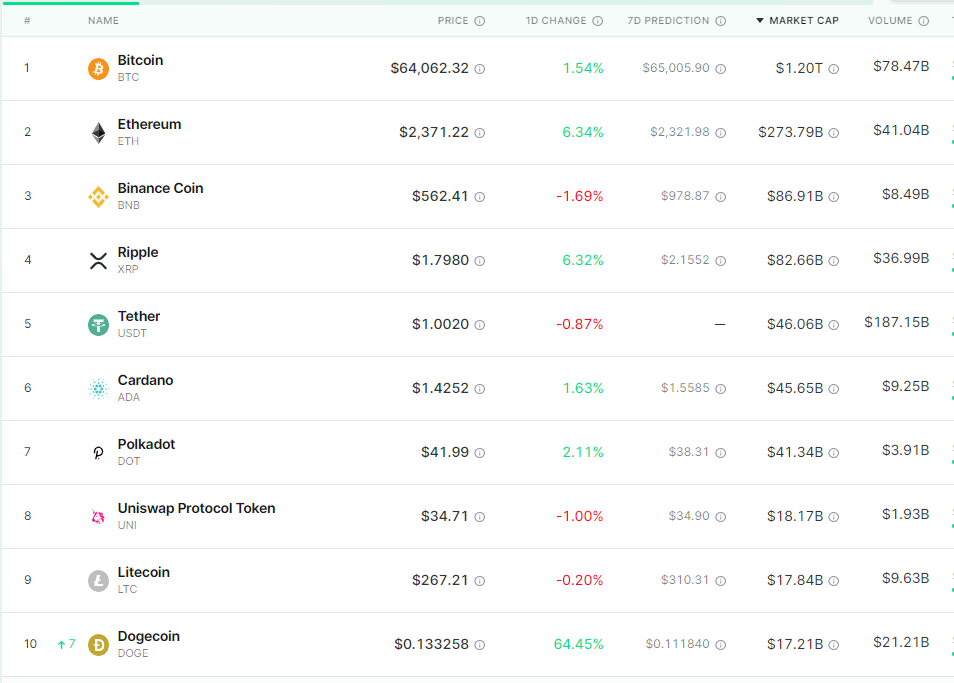Open the Binance Coin page

pos(160,188)
